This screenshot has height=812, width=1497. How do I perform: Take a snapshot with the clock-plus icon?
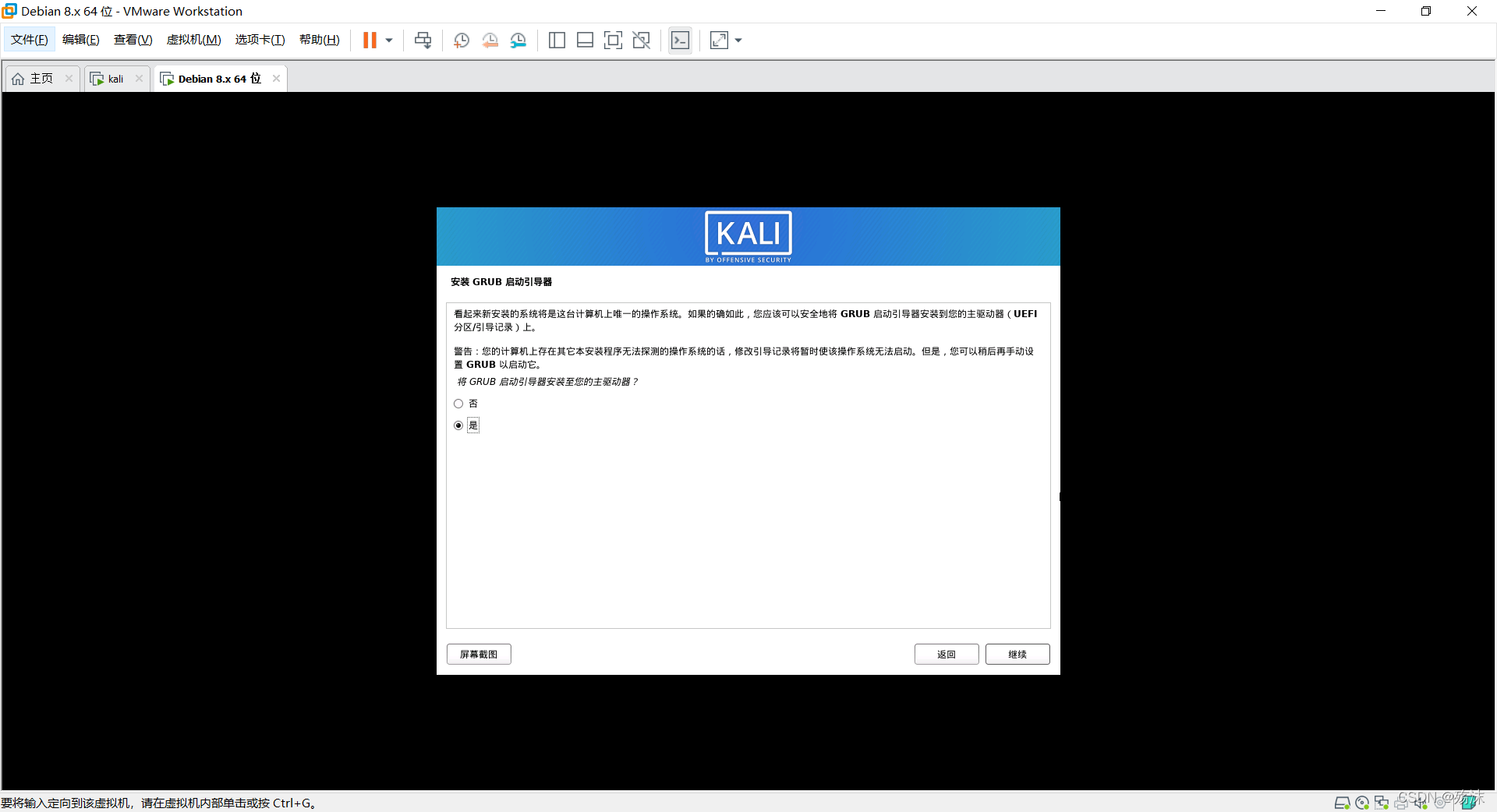pyautogui.click(x=462, y=41)
